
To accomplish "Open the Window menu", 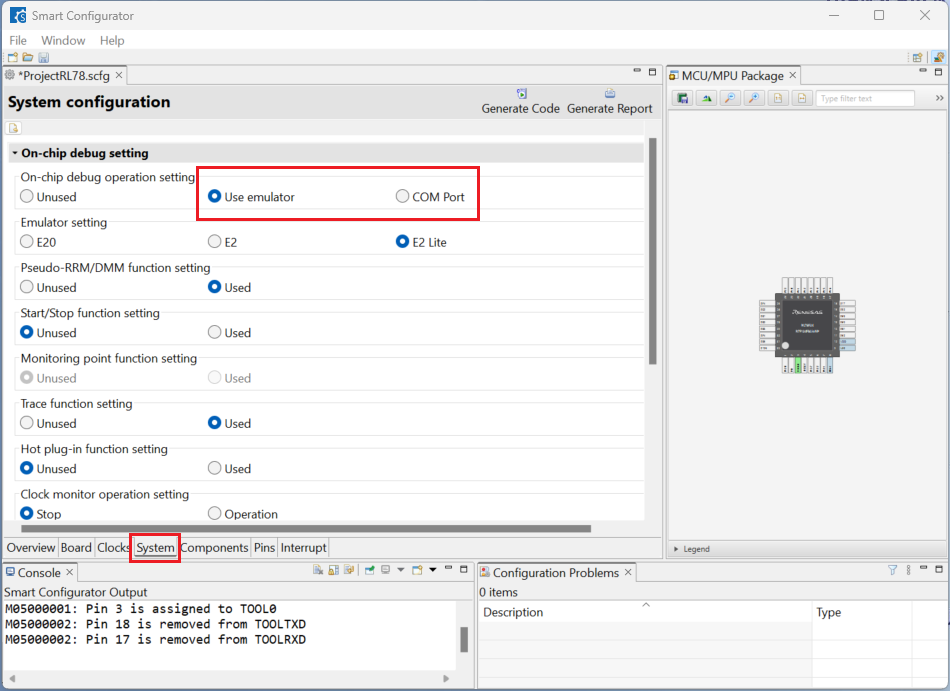I will (x=63, y=41).
